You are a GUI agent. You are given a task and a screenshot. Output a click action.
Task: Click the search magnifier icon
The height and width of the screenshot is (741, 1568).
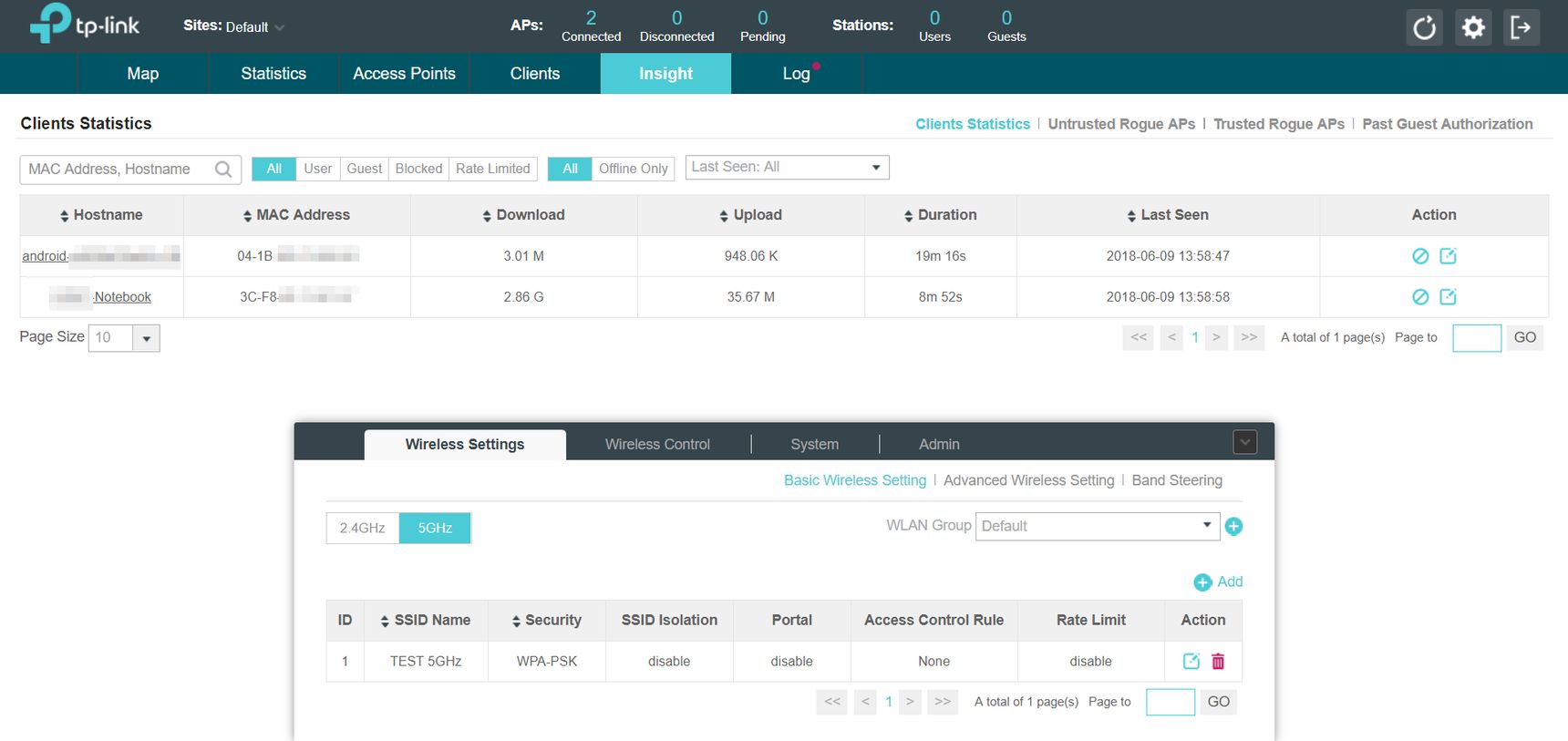pyautogui.click(x=223, y=170)
